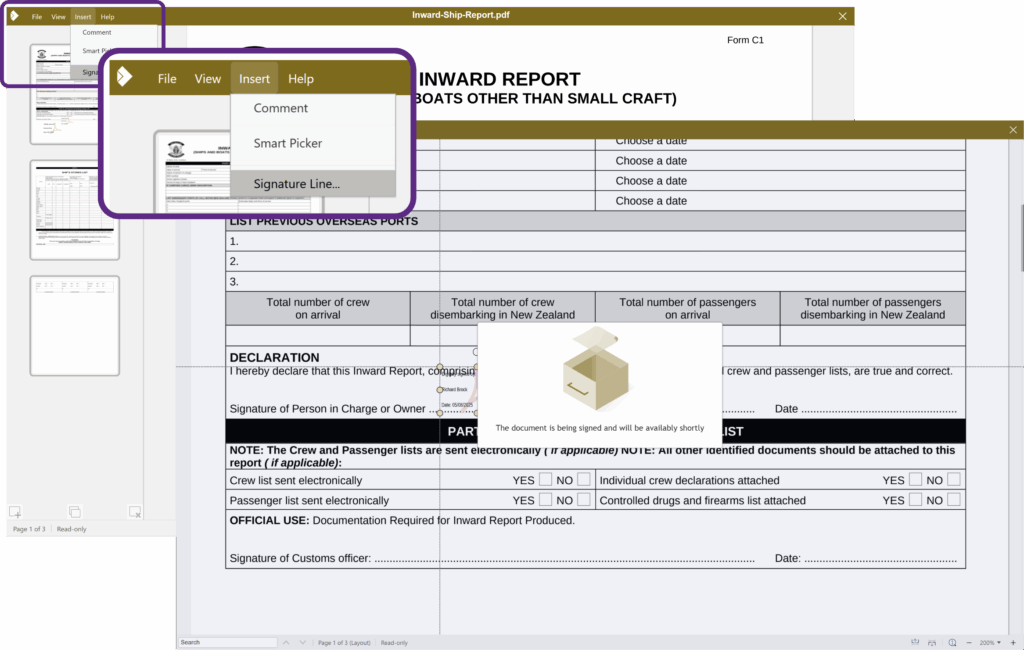This screenshot has height=650, width=1024.
Task: Click the add page icon below the thumbnails
Action: click(x=15, y=512)
